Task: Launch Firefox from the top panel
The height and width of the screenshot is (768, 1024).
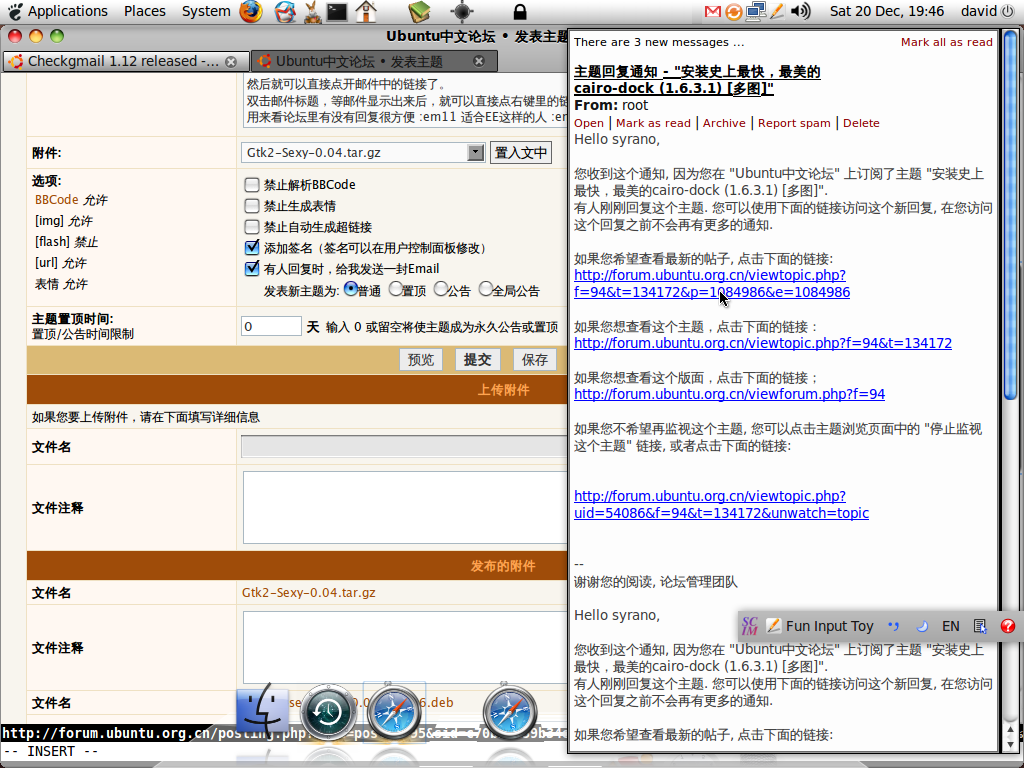Action: pyautogui.click(x=251, y=11)
